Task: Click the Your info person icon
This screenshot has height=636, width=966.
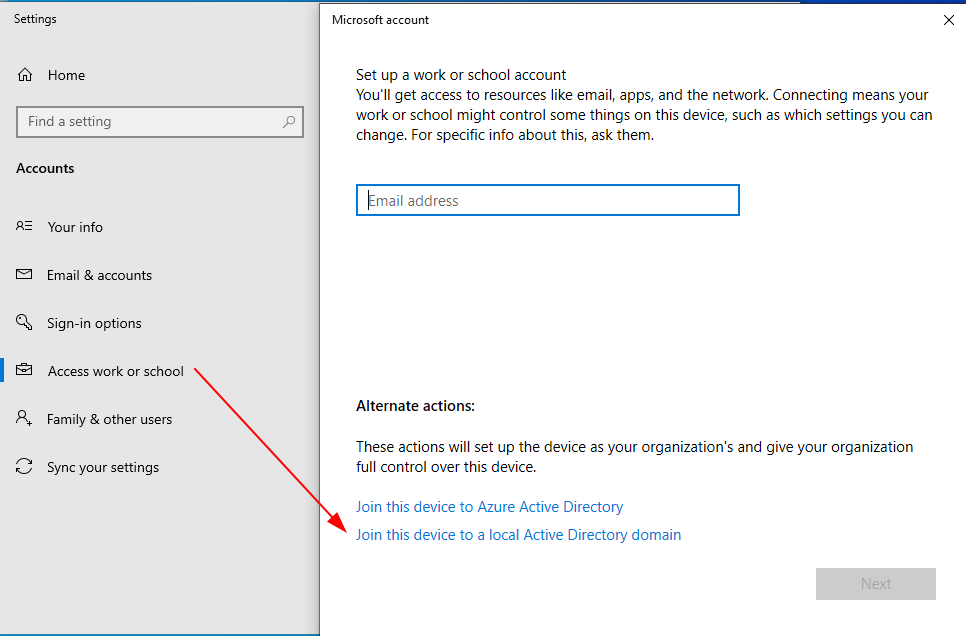Action: (24, 226)
